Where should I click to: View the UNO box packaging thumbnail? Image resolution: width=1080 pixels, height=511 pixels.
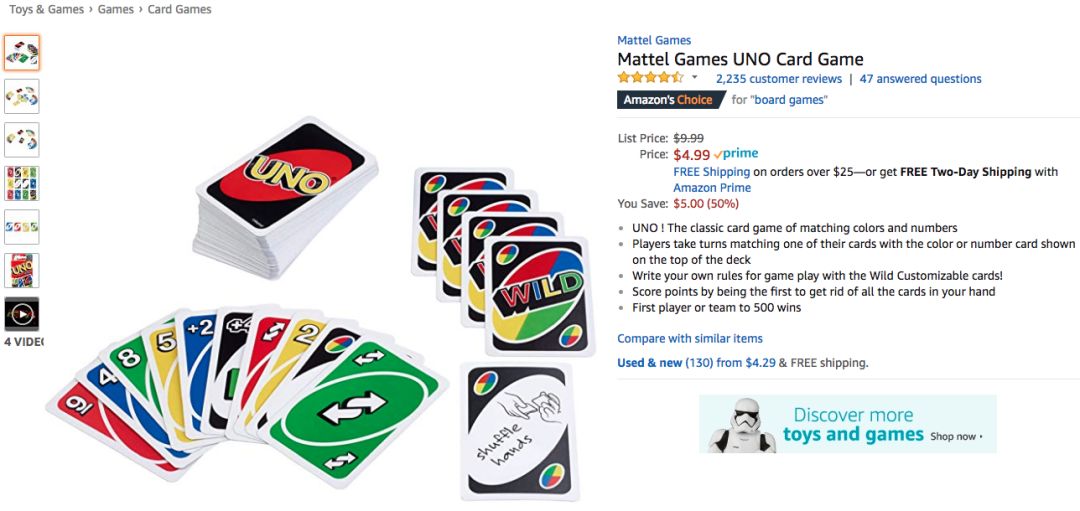(21, 270)
